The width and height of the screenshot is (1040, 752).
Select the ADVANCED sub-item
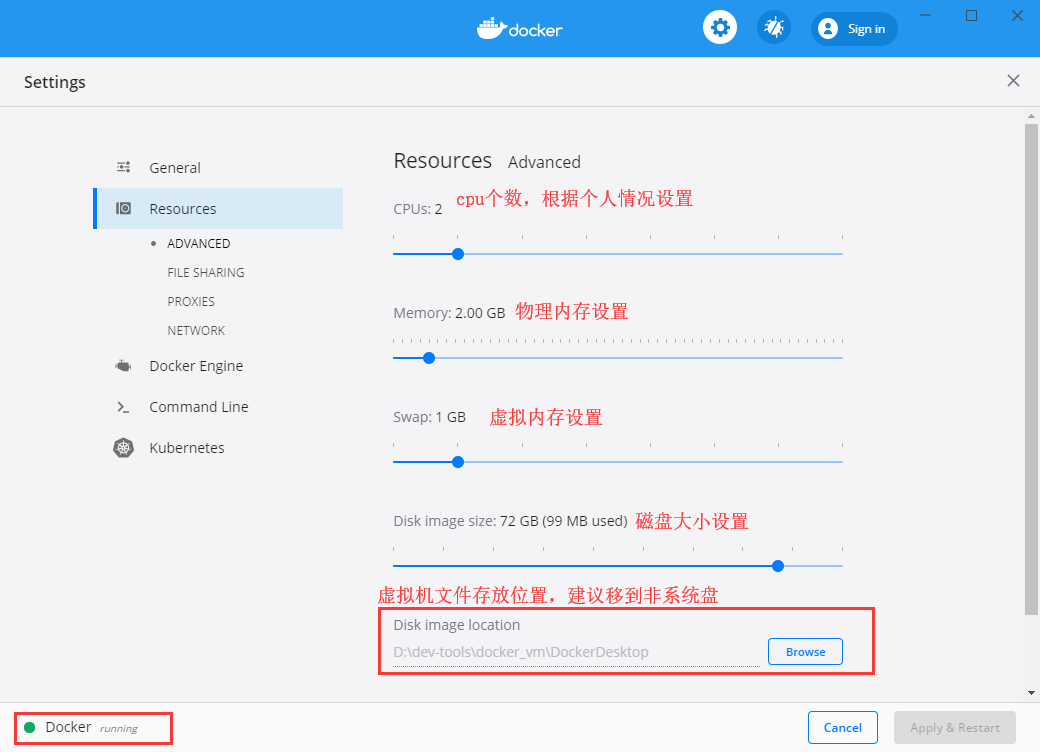pyautogui.click(x=198, y=243)
